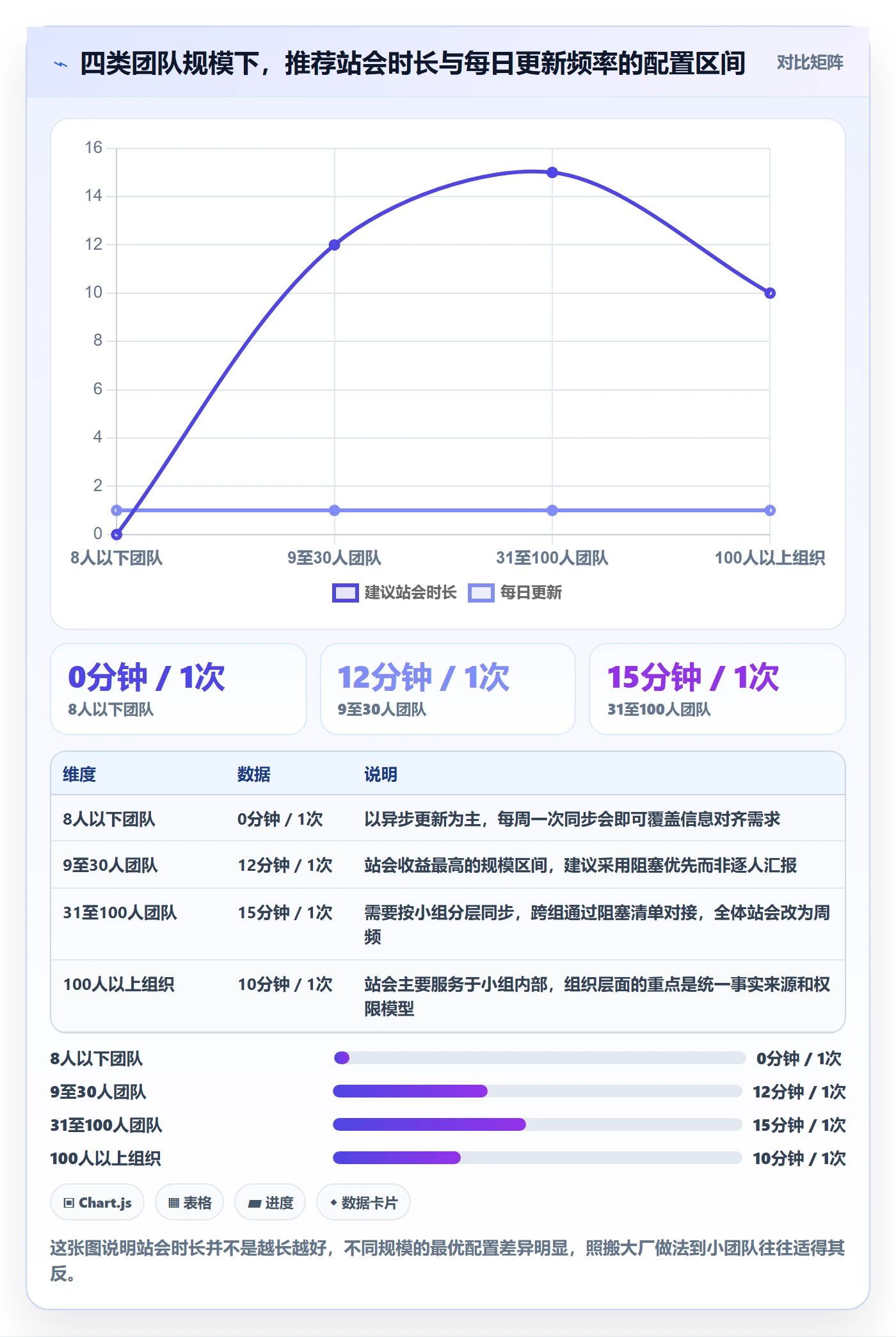The width and height of the screenshot is (896, 1337).
Task: Click the chart title 四类团队规模下
Action: coord(413,63)
